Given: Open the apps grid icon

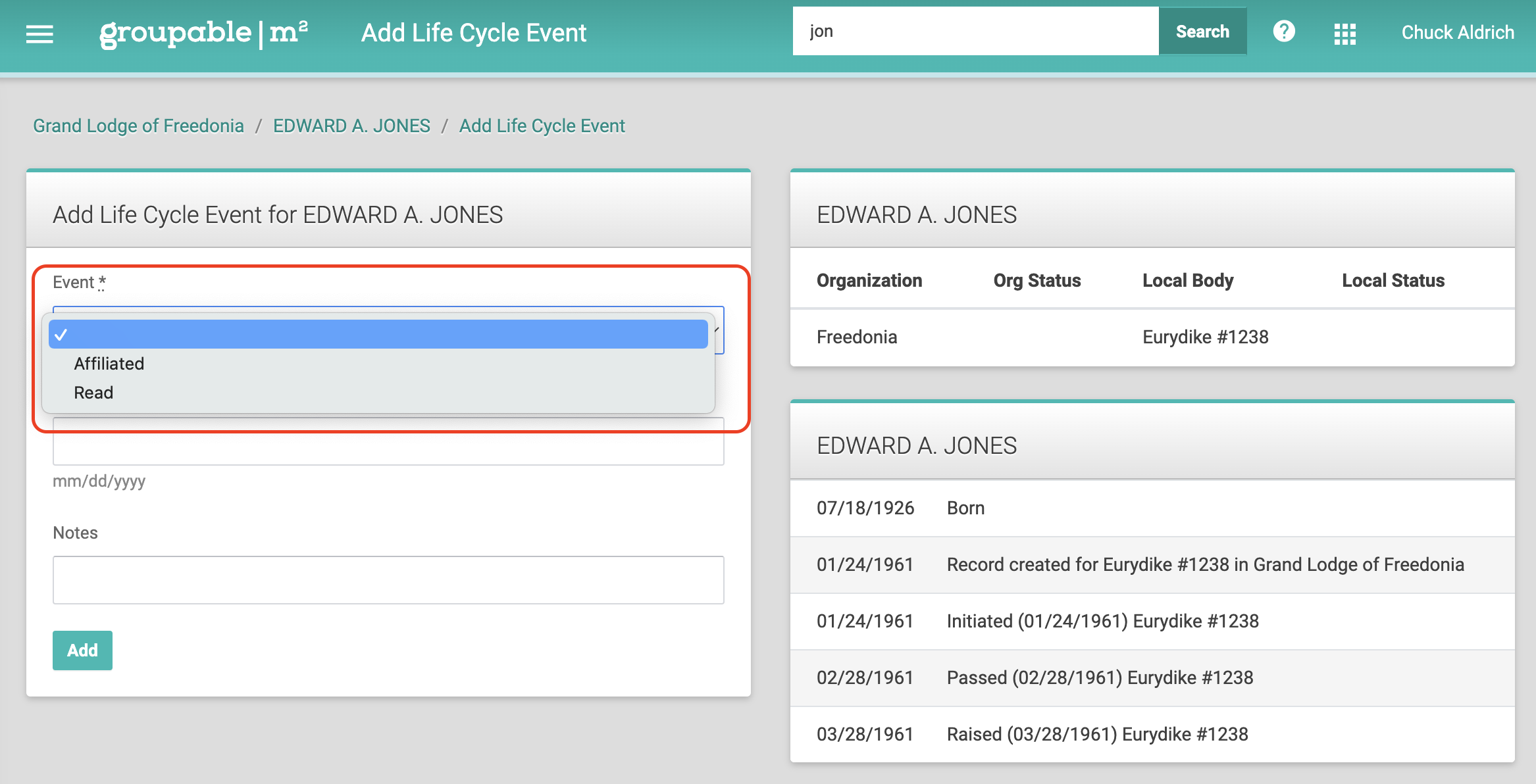Looking at the screenshot, I should [1345, 34].
